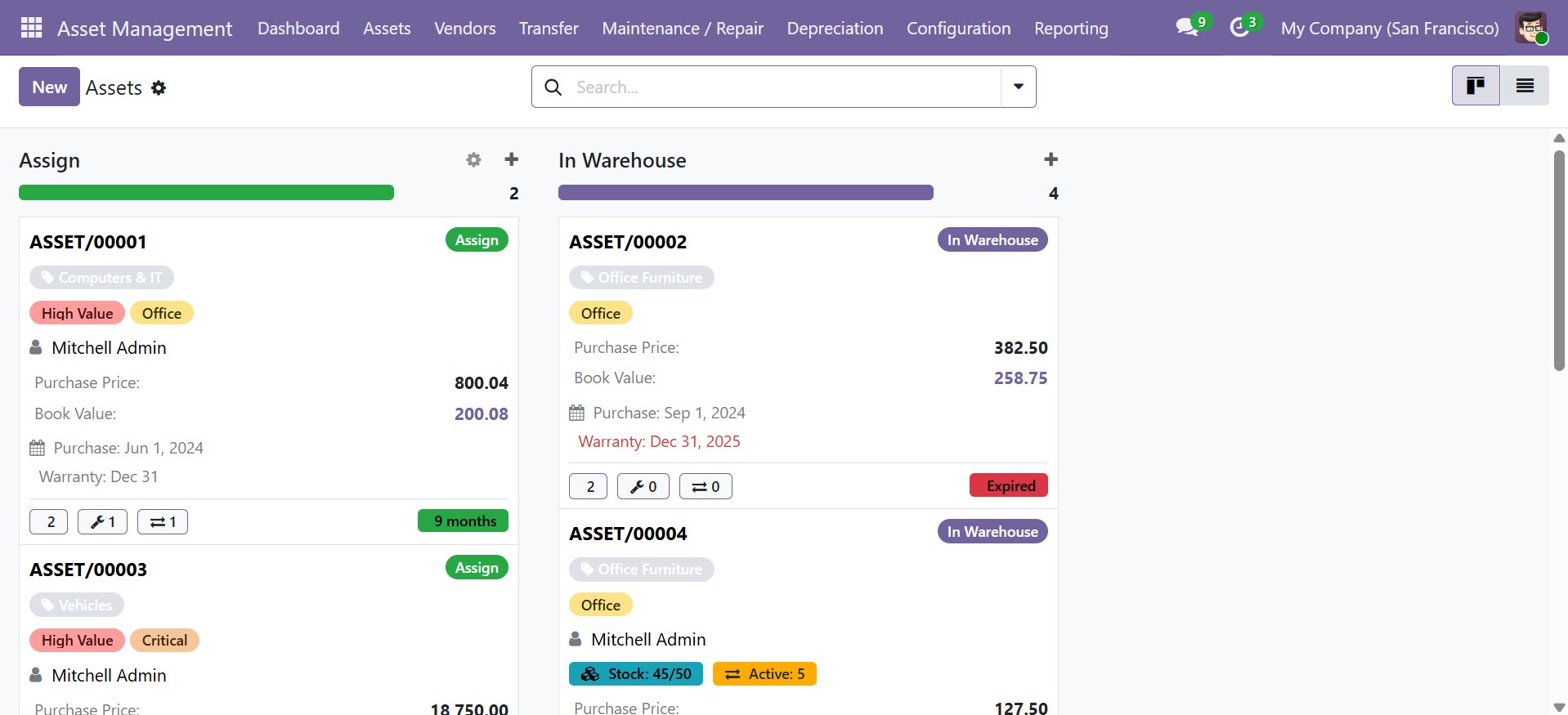The width and height of the screenshot is (1568, 715).
Task: Open ASSET/00001 card title
Action: click(88, 242)
